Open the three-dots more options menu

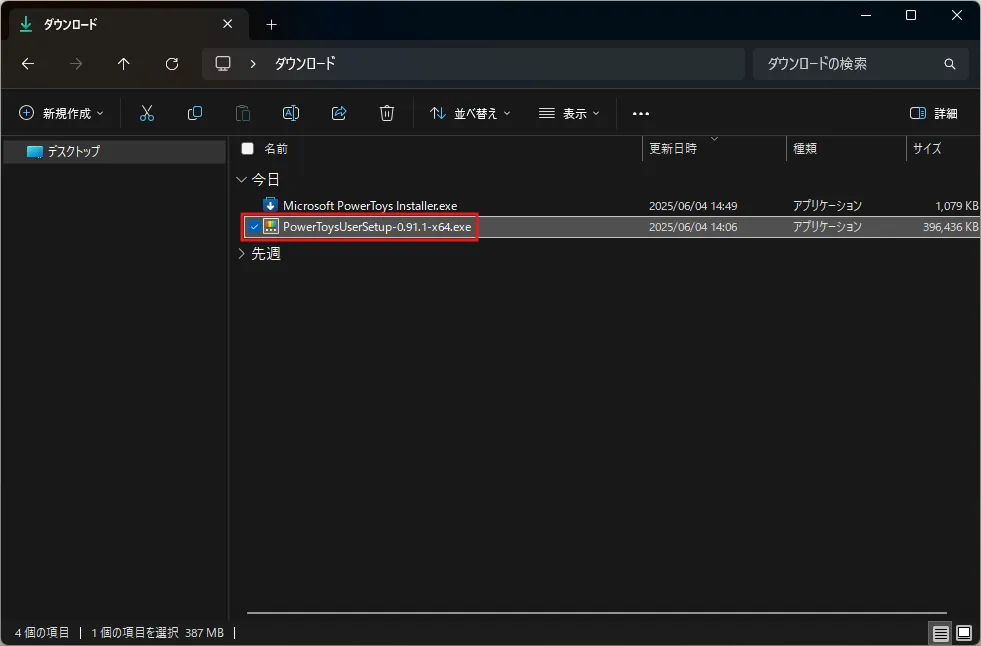click(x=641, y=113)
